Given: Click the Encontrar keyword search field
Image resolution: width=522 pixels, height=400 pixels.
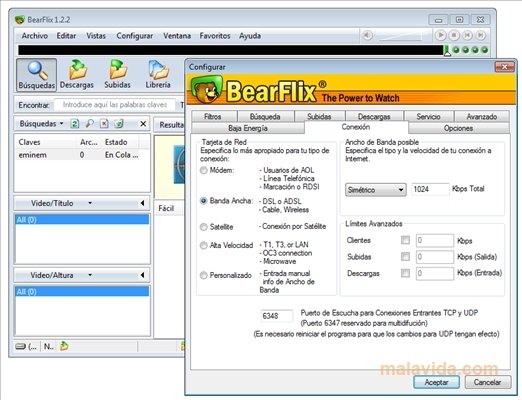Looking at the screenshot, I should [x=115, y=105].
